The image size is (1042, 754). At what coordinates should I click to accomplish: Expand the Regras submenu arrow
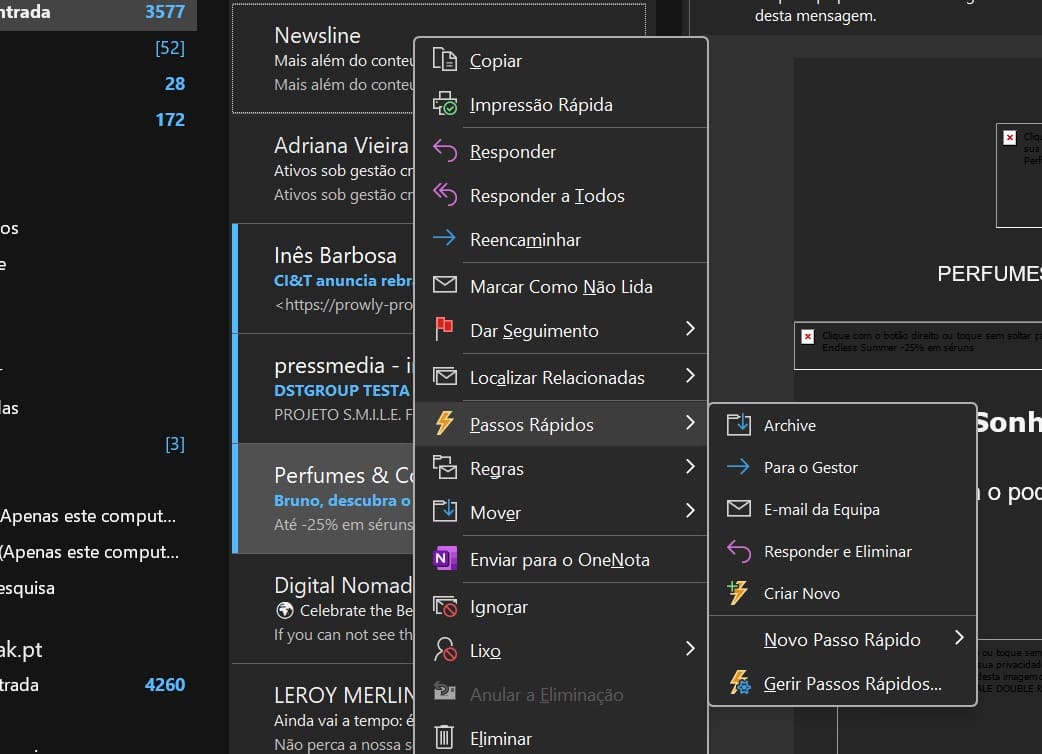pyautogui.click(x=689, y=467)
